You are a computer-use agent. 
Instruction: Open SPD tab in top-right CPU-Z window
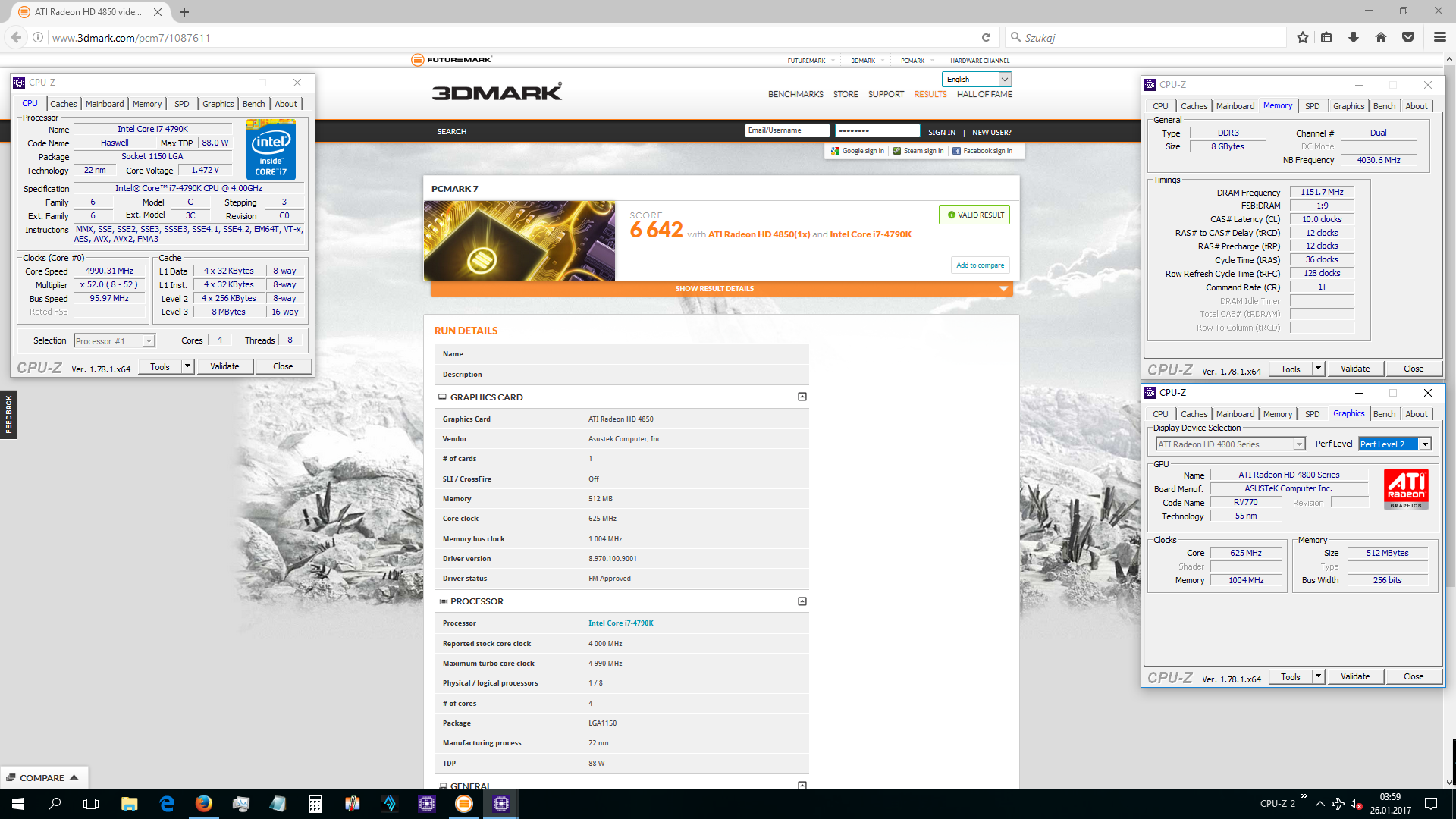tap(1312, 106)
